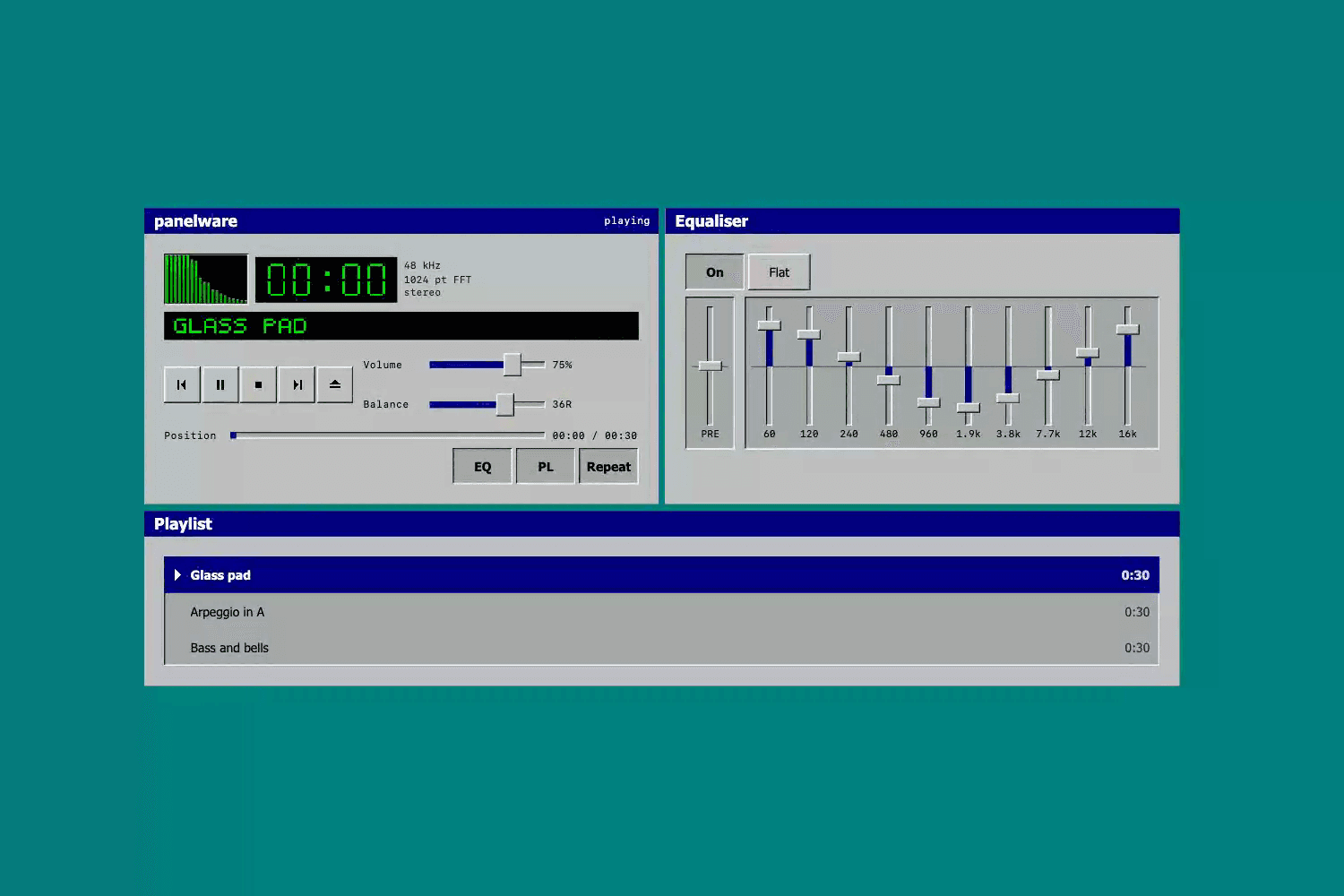Select Bass and bells in the playlist

coord(662,648)
